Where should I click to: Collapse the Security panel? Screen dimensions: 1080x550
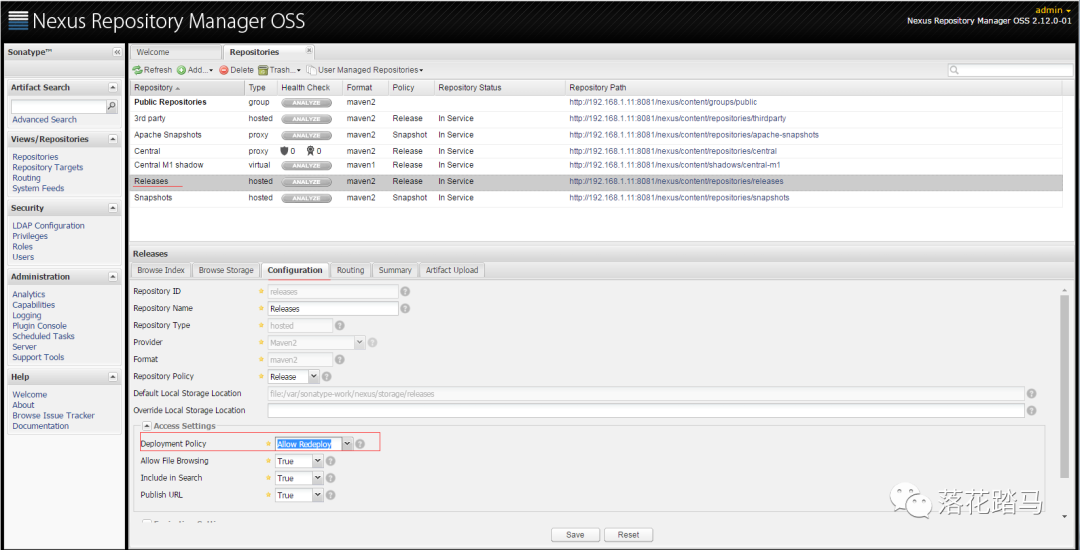tap(113, 208)
